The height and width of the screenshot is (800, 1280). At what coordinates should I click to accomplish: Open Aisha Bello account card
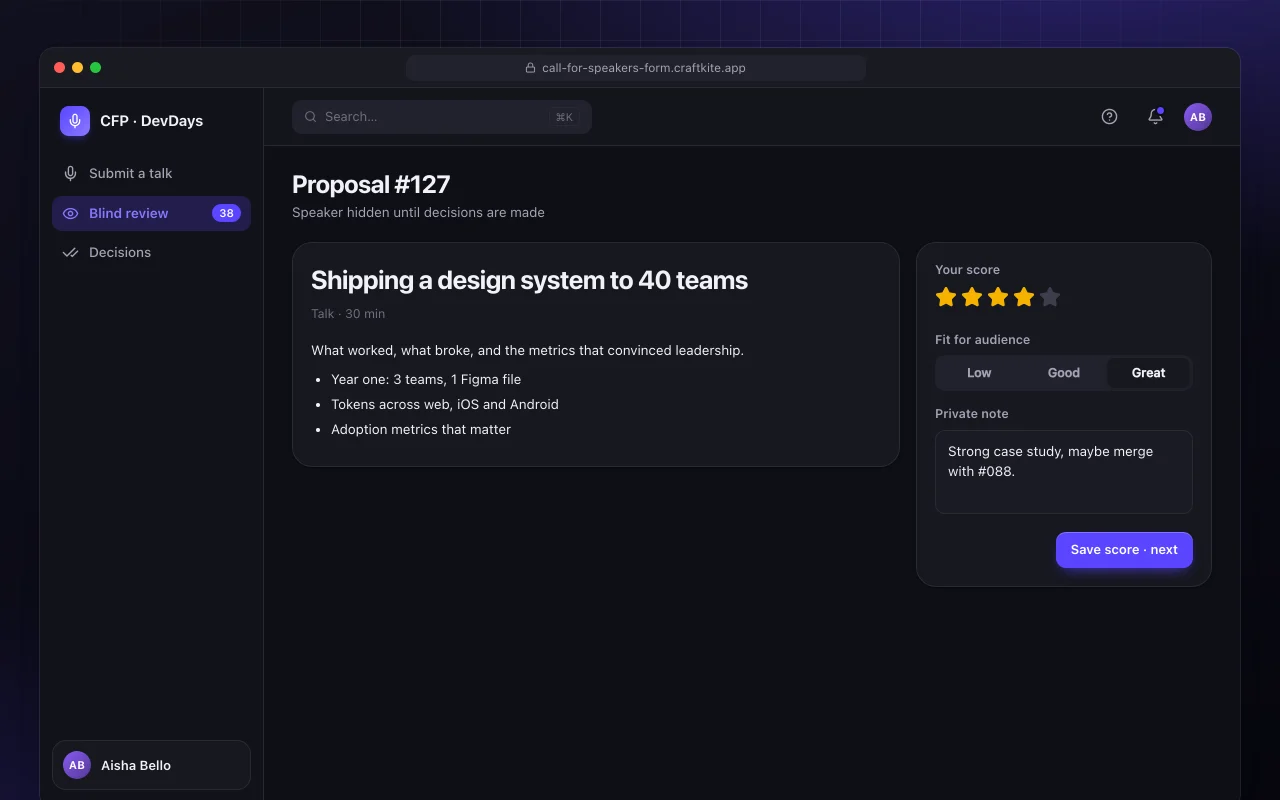pos(151,765)
